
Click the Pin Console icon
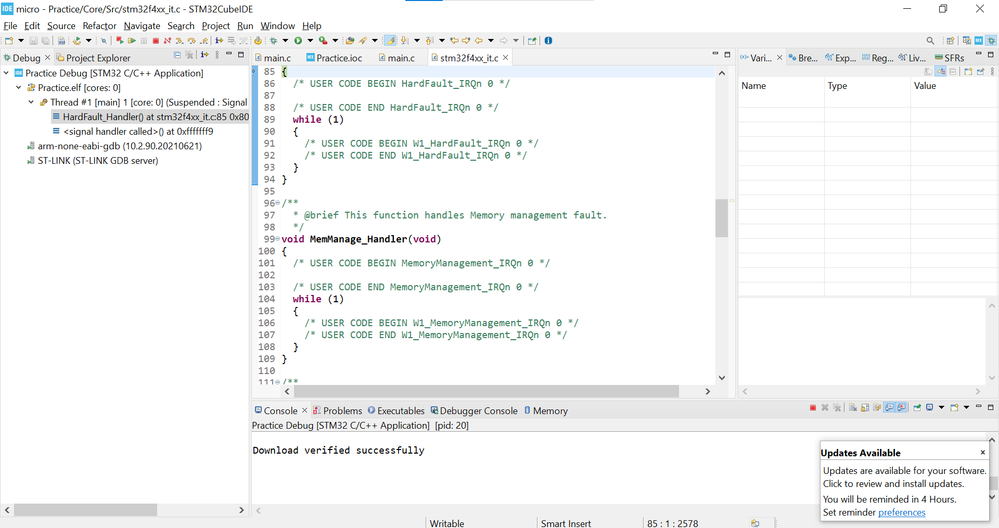(x=917, y=408)
